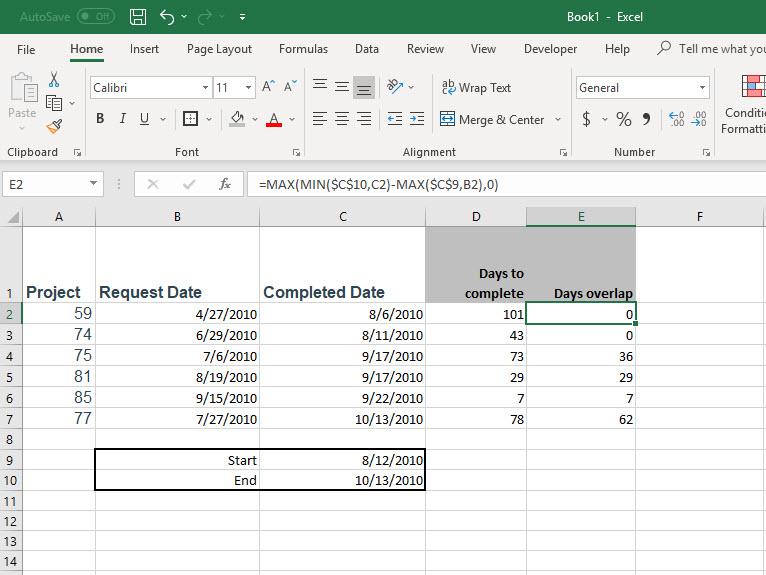Apply the red Font Color swatch
766x575 pixels.
tap(274, 119)
